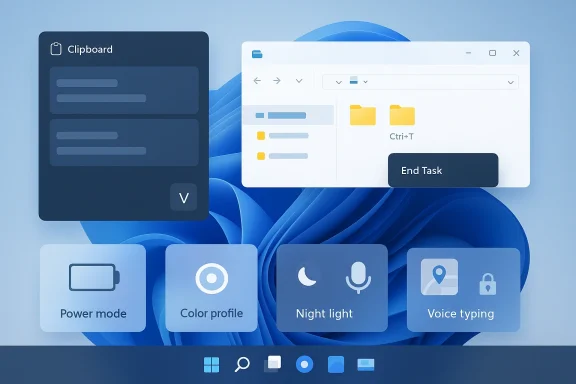Open the chevron right of the drive icon
The image size is (576, 384).
click(366, 82)
